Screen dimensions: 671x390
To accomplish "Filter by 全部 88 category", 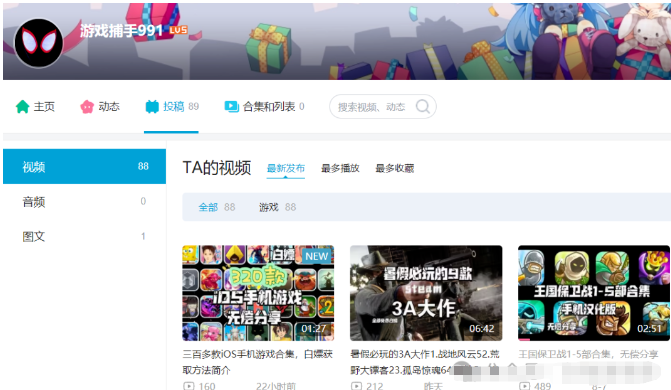I will [217, 207].
